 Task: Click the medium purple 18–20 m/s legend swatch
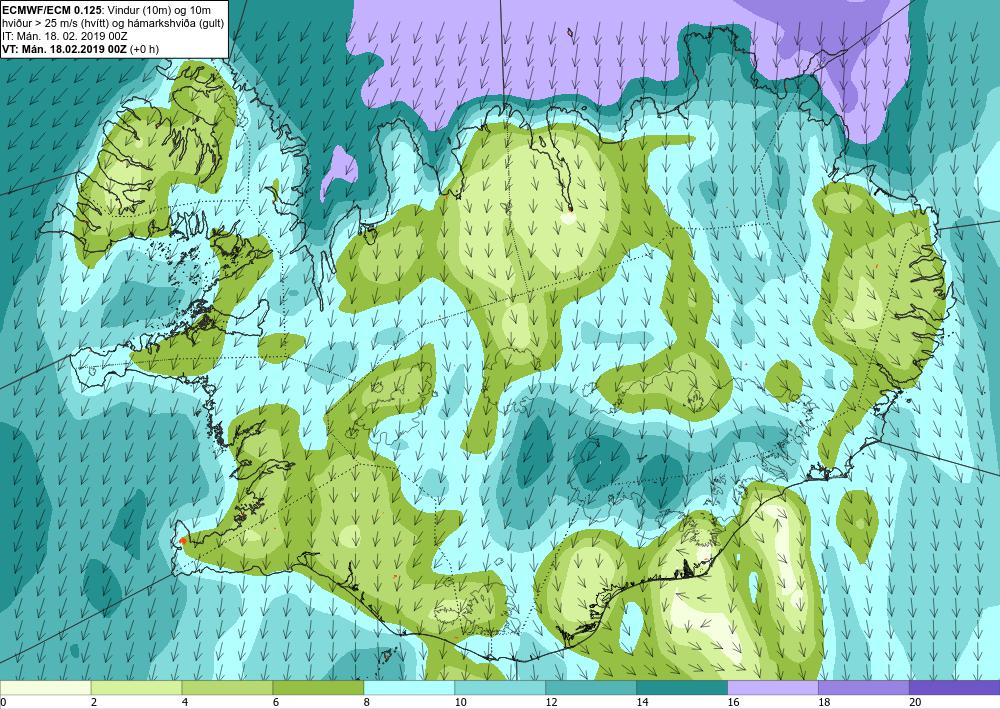click(864, 687)
